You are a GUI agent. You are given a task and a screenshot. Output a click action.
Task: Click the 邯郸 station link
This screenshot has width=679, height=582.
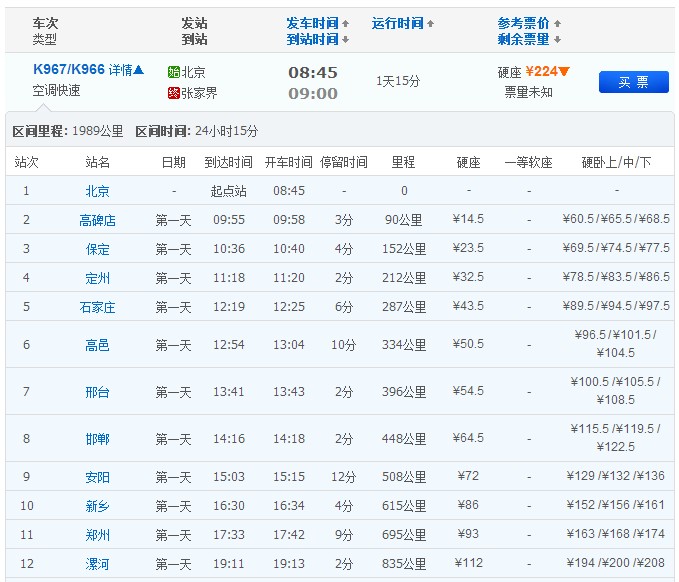click(98, 438)
